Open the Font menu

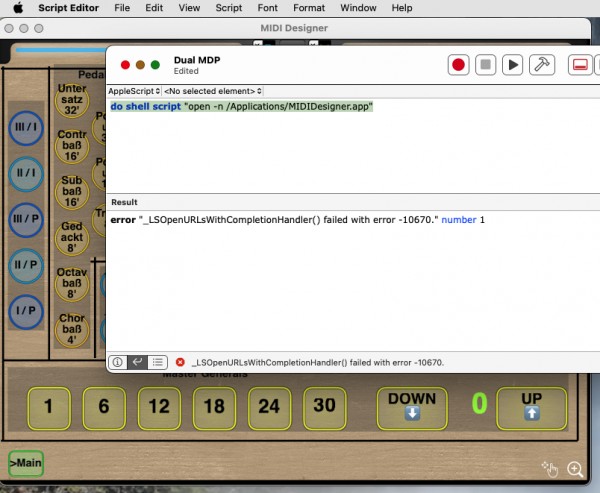[x=267, y=8]
